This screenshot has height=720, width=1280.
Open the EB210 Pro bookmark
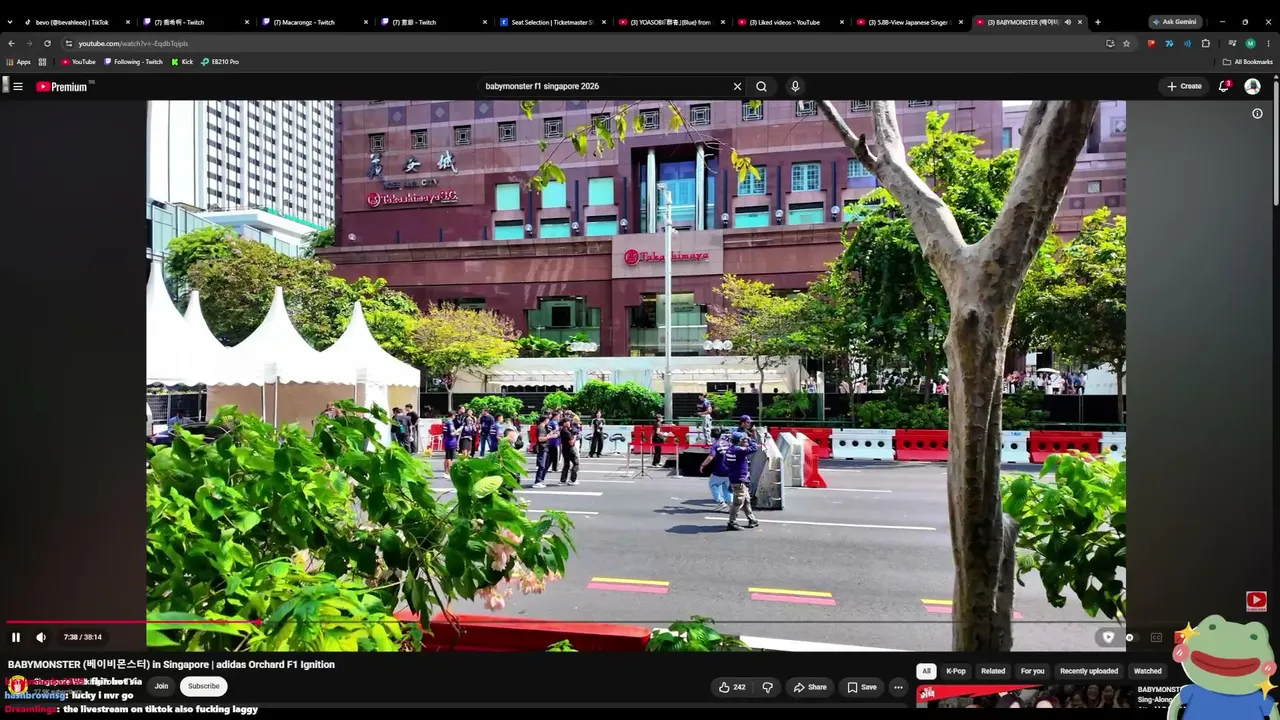coord(219,62)
